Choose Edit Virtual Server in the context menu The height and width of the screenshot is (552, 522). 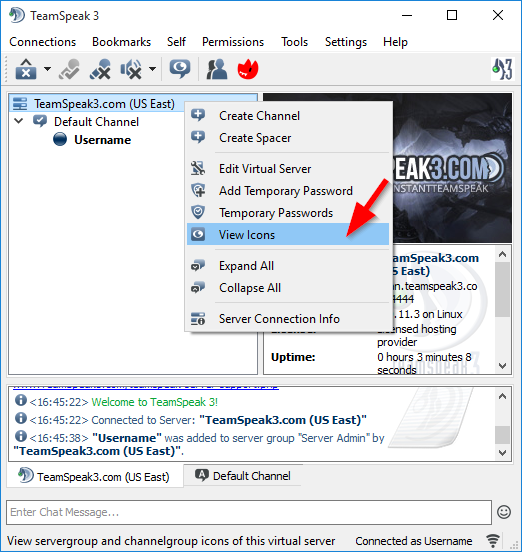pyautogui.click(x=288, y=169)
